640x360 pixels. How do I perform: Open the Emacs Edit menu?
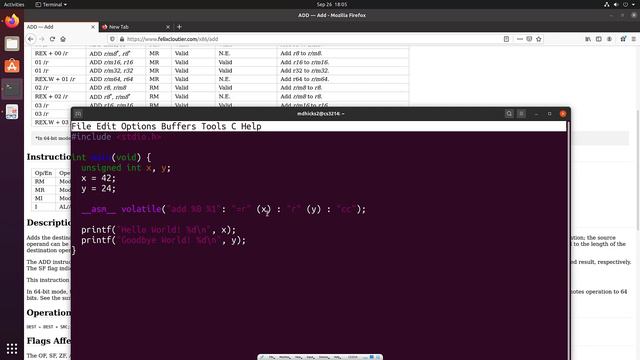pos(106,127)
